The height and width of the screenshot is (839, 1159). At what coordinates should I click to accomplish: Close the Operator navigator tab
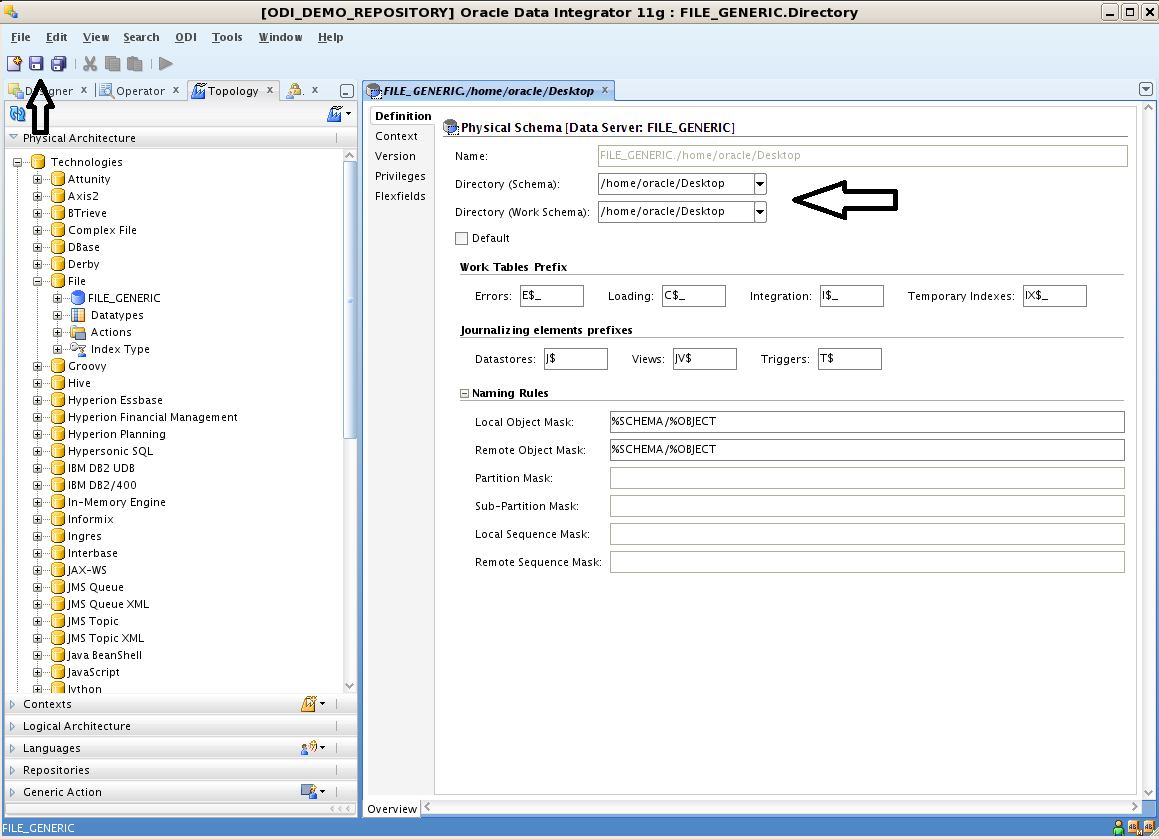click(x=176, y=90)
